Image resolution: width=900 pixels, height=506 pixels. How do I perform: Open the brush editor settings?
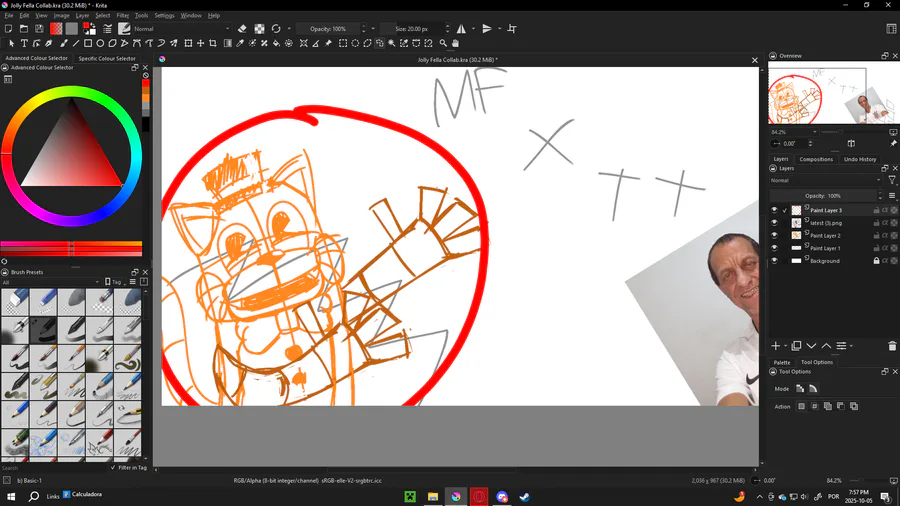(x=107, y=29)
